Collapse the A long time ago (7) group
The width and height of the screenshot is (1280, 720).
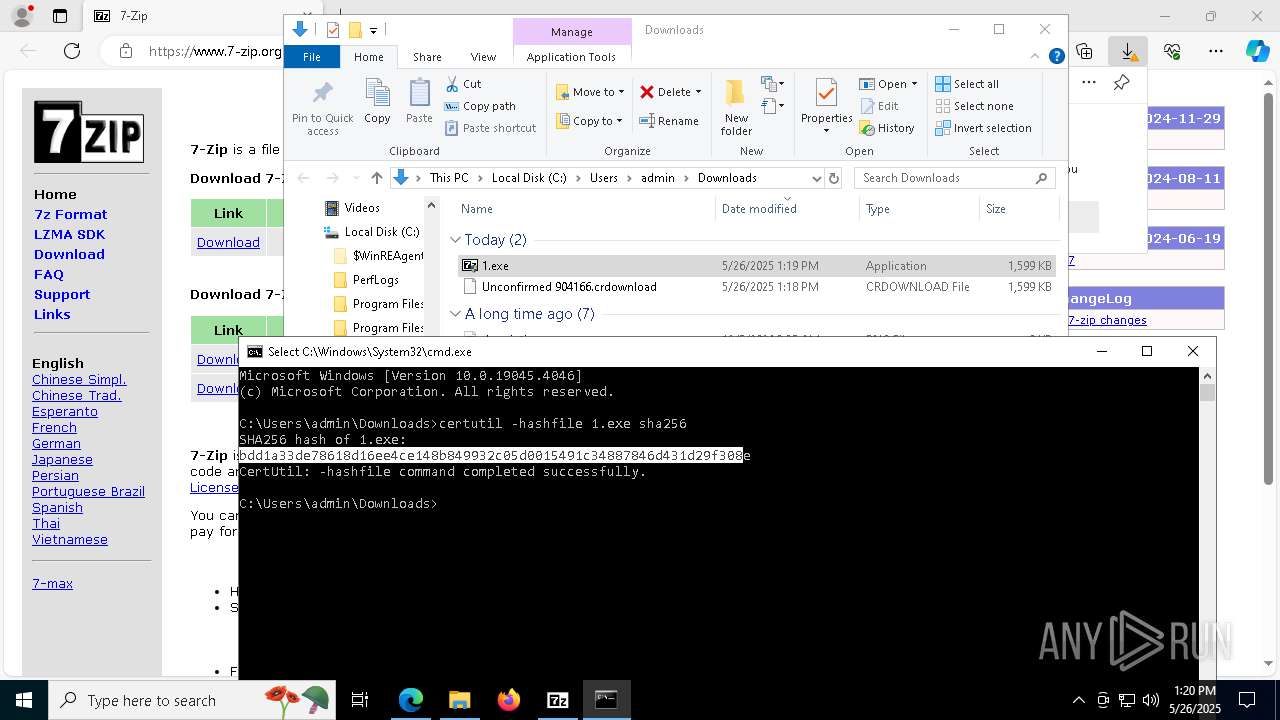coord(455,314)
